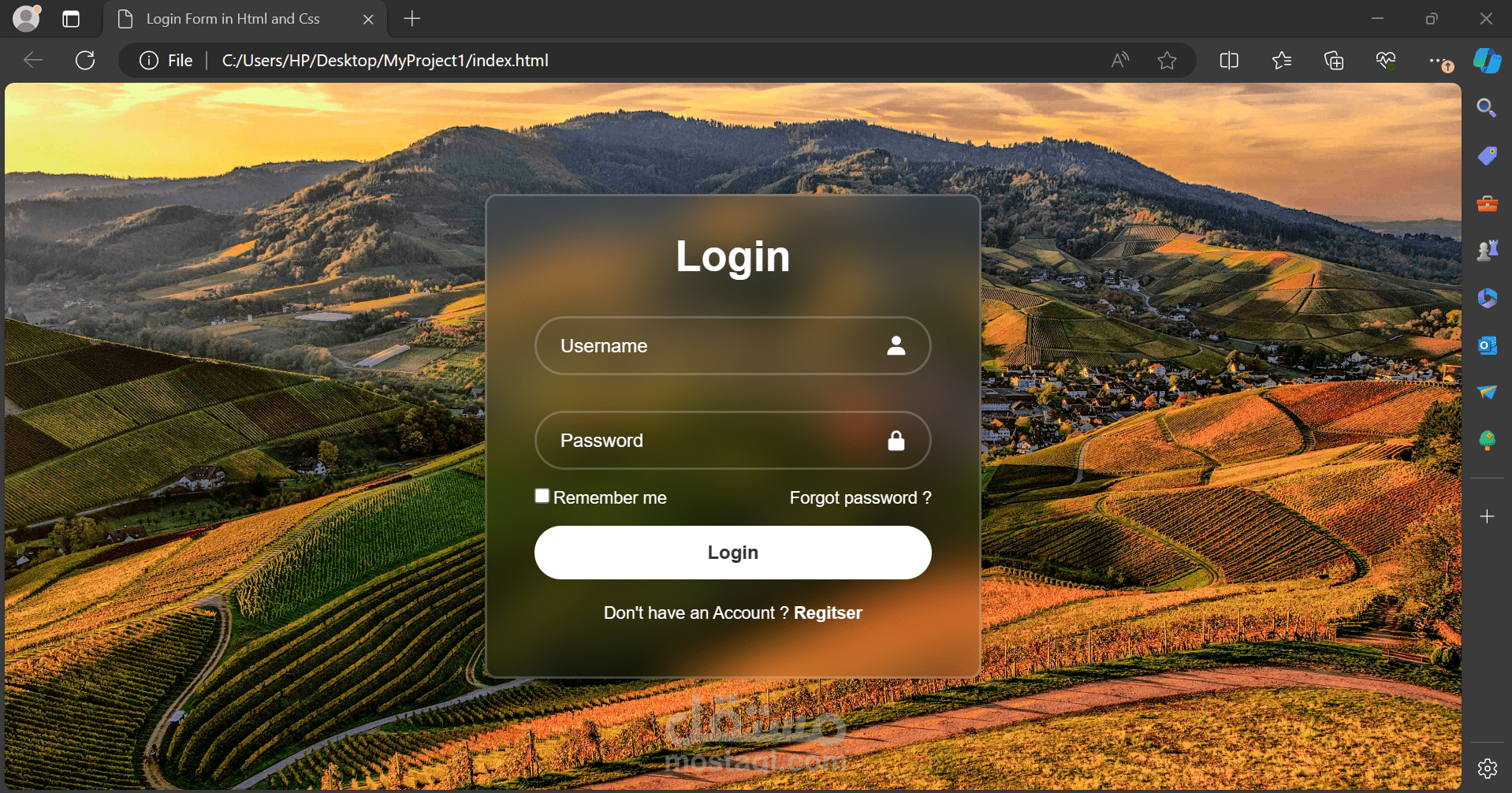1512x793 pixels.
Task: Refresh the current page
Action: pos(85,61)
